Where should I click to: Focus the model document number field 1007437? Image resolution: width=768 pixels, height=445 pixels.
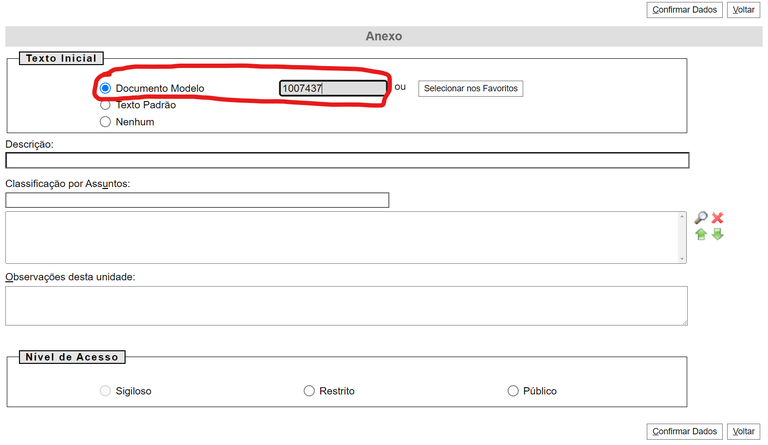pyautogui.click(x=332, y=89)
